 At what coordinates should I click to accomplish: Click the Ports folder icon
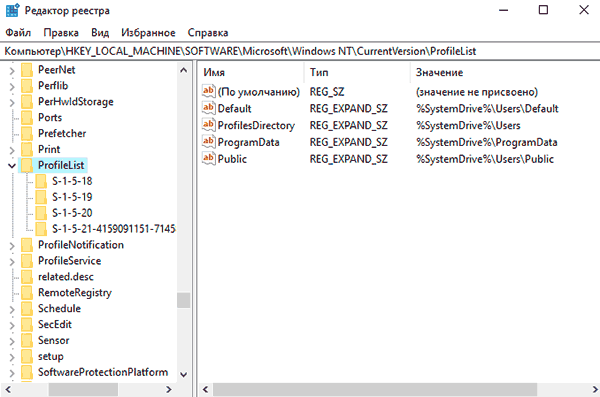(27, 118)
